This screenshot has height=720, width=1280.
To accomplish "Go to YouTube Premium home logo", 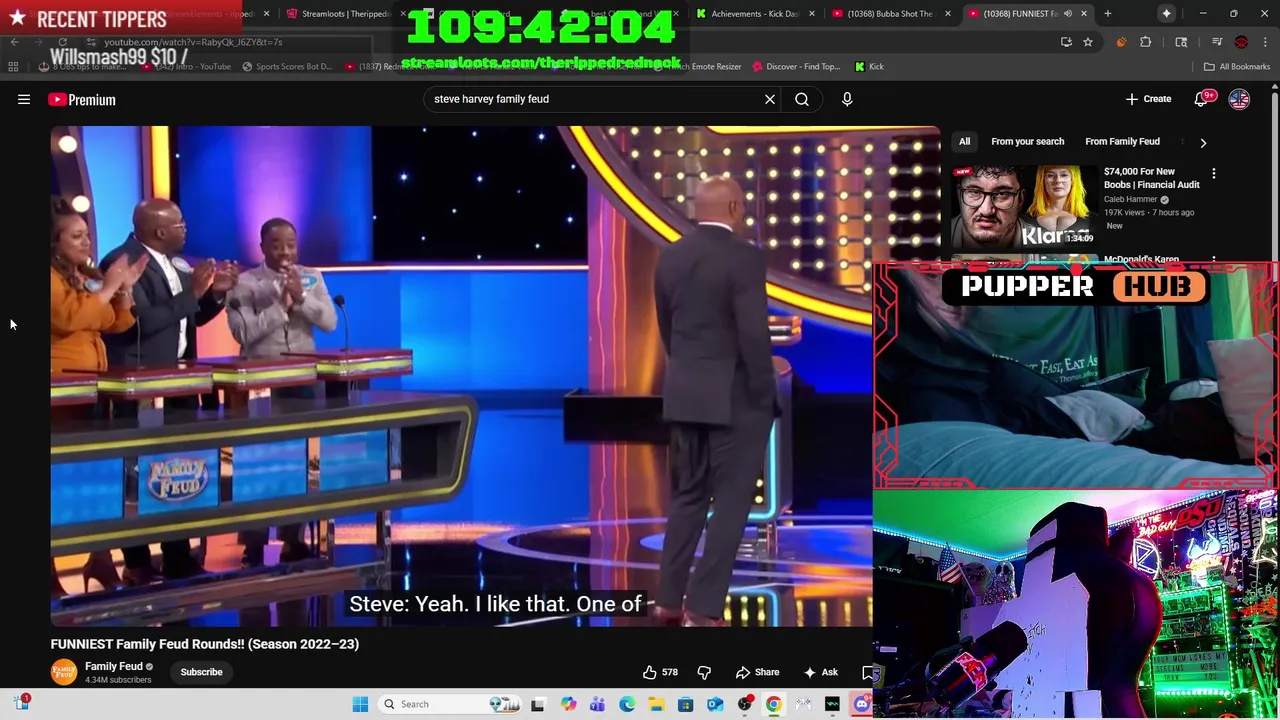I will 82,99.
